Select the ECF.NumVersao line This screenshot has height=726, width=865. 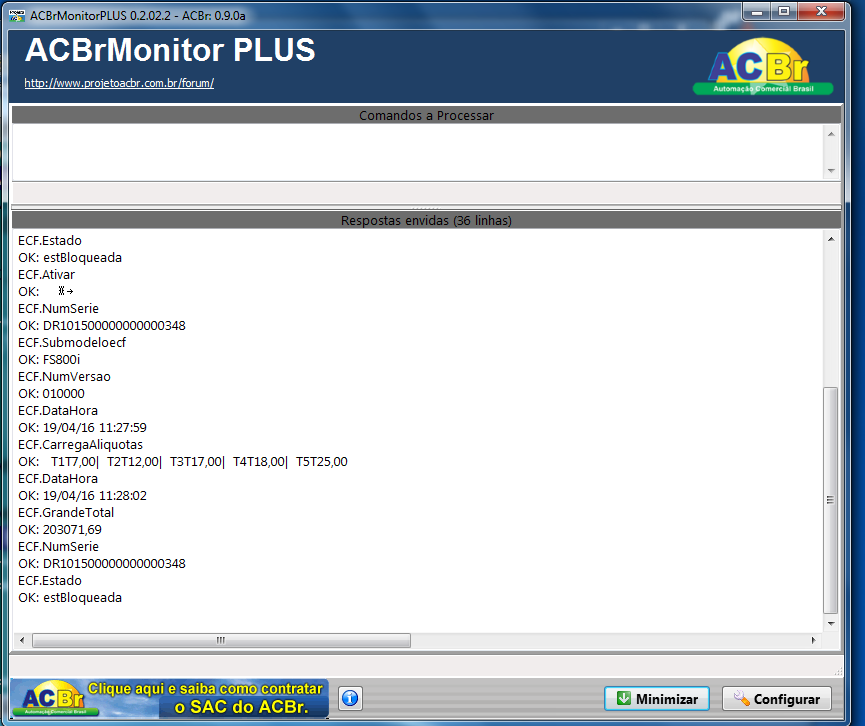[x=65, y=377]
